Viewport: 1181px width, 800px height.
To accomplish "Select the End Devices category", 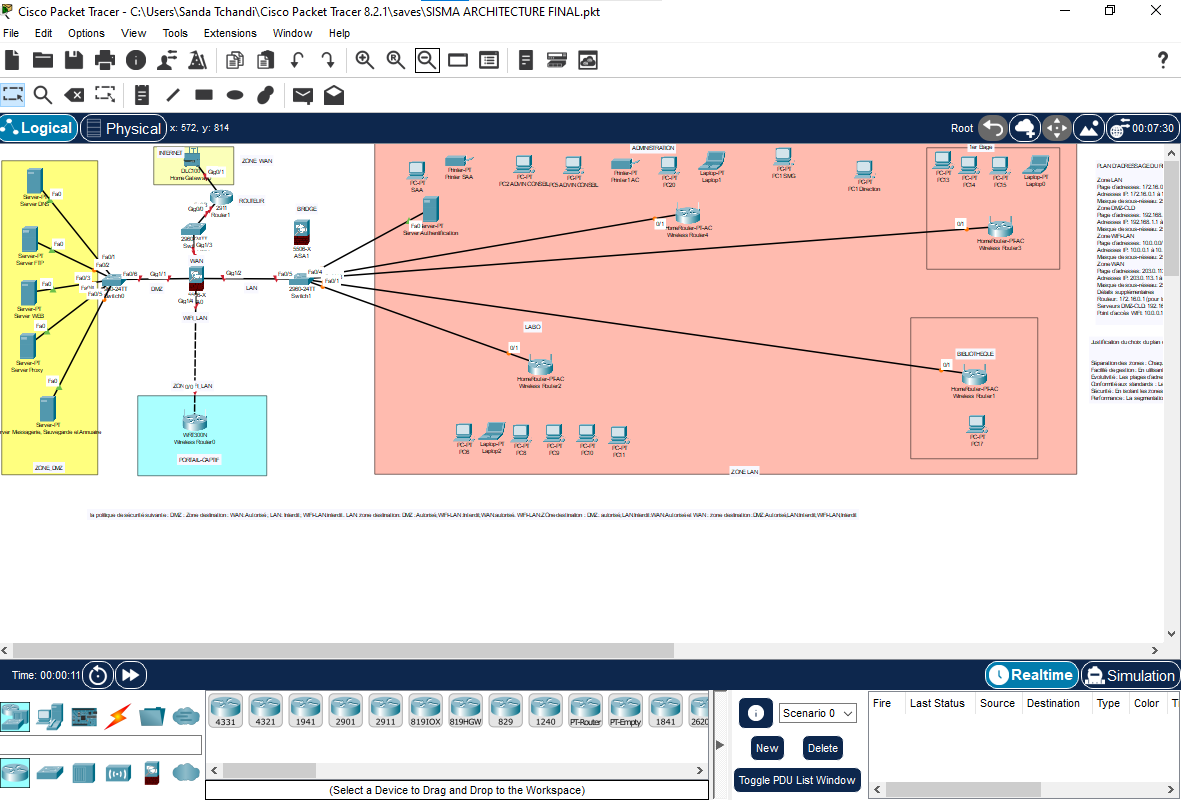I will (x=49, y=716).
